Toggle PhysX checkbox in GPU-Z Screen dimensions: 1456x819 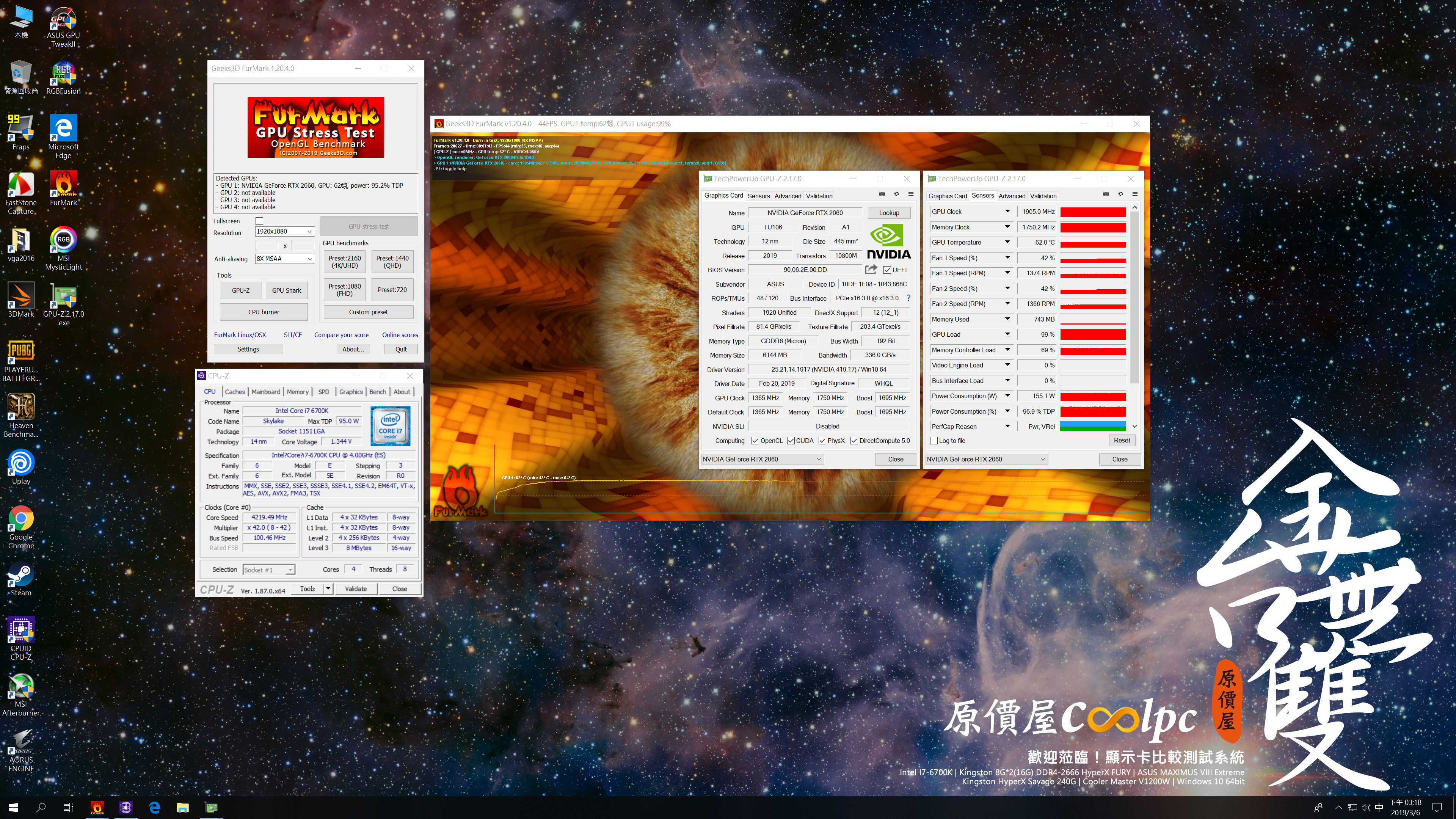click(822, 440)
